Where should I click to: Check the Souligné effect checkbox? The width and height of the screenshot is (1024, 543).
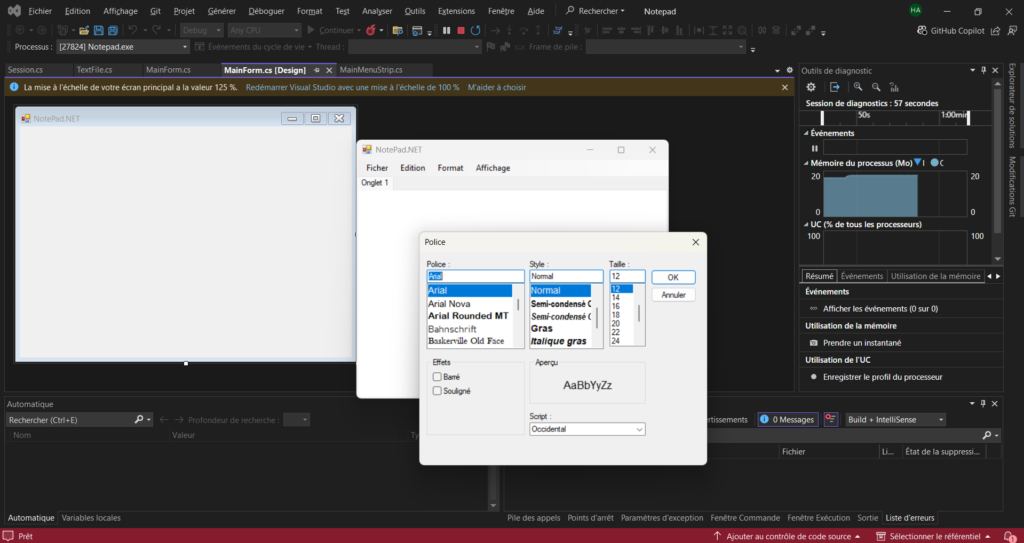pyautogui.click(x=437, y=391)
